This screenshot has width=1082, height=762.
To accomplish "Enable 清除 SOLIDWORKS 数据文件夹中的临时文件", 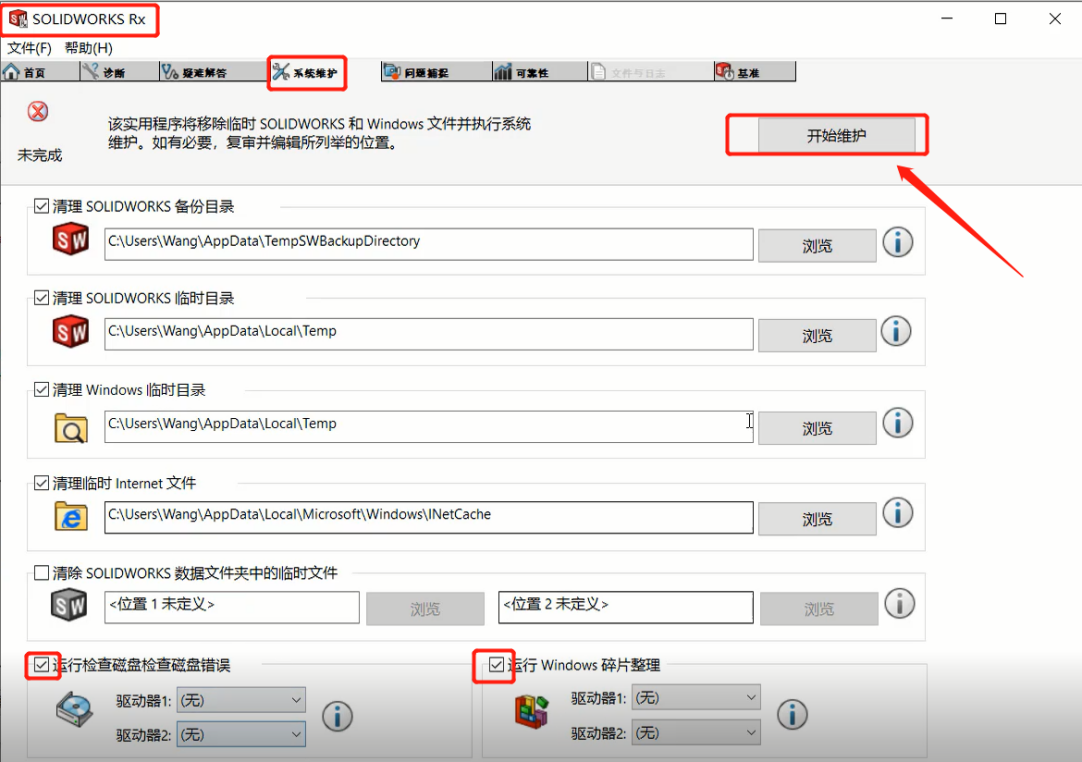I will click(x=40, y=572).
